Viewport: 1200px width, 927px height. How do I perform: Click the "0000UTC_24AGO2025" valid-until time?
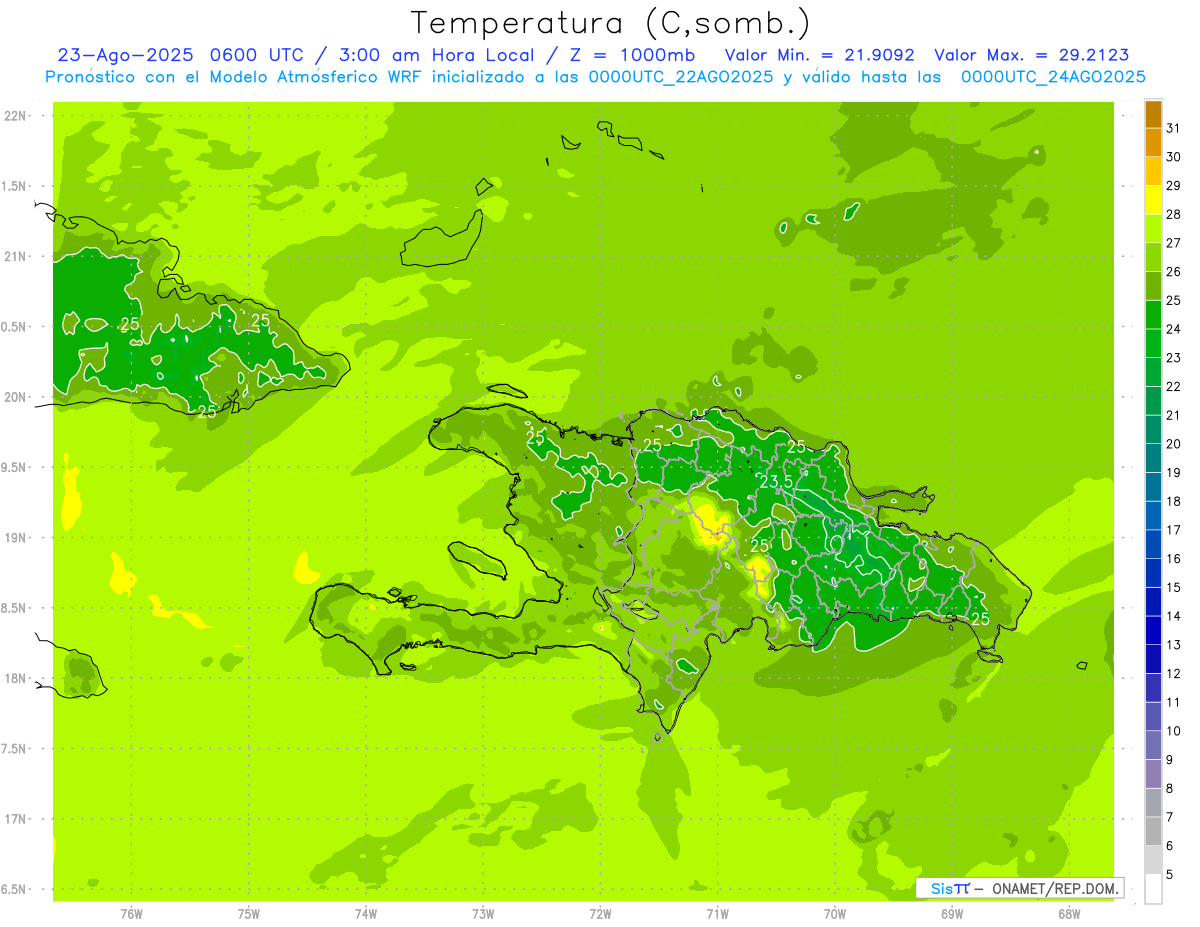tap(1053, 77)
